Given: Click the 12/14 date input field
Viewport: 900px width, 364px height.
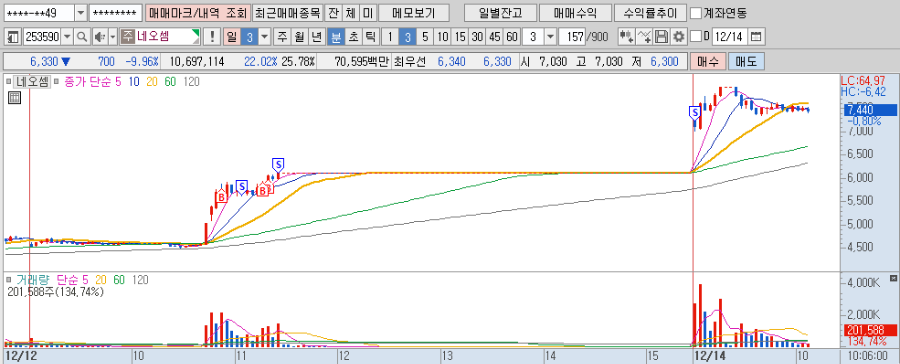Looking at the screenshot, I should (730, 37).
